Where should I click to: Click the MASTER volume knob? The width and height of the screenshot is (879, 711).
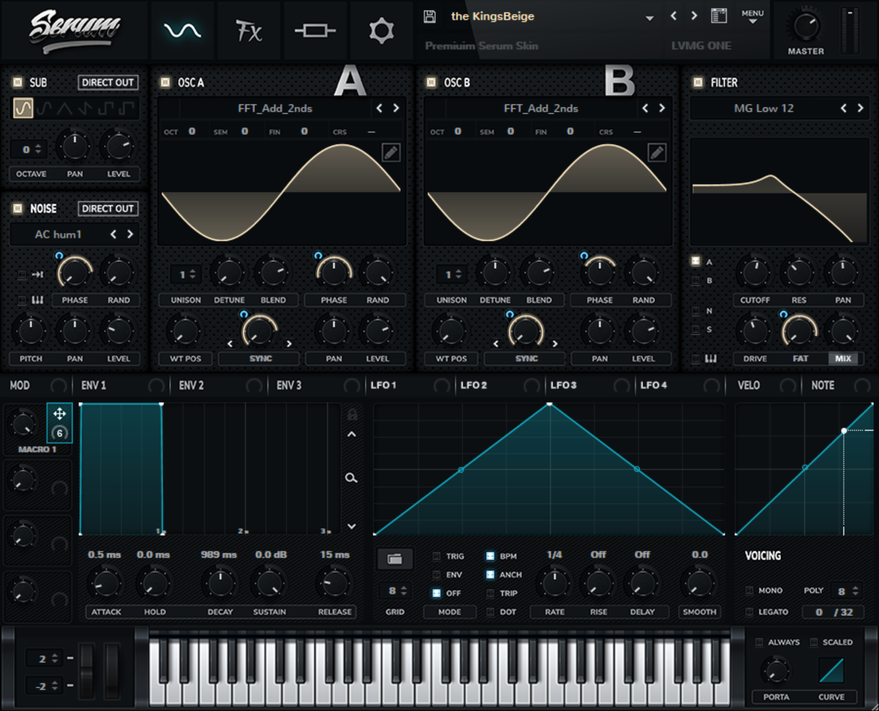coord(806,26)
